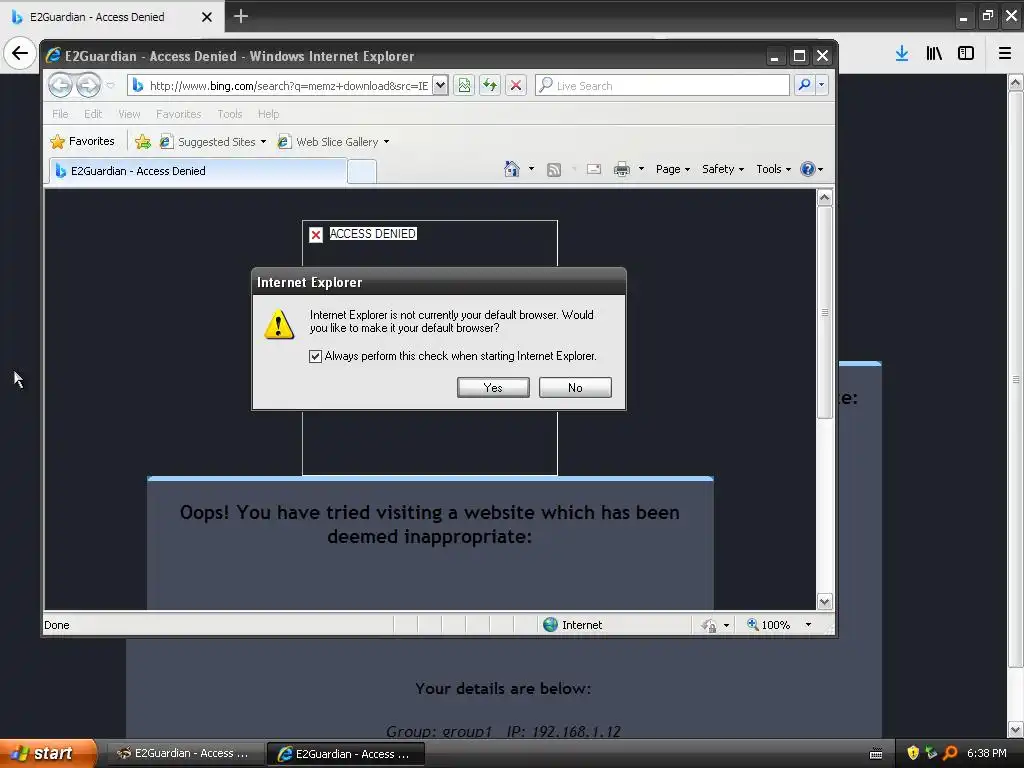Image resolution: width=1024 pixels, height=768 pixels.
Task: Click the Compatibility View icon
Action: (464, 86)
